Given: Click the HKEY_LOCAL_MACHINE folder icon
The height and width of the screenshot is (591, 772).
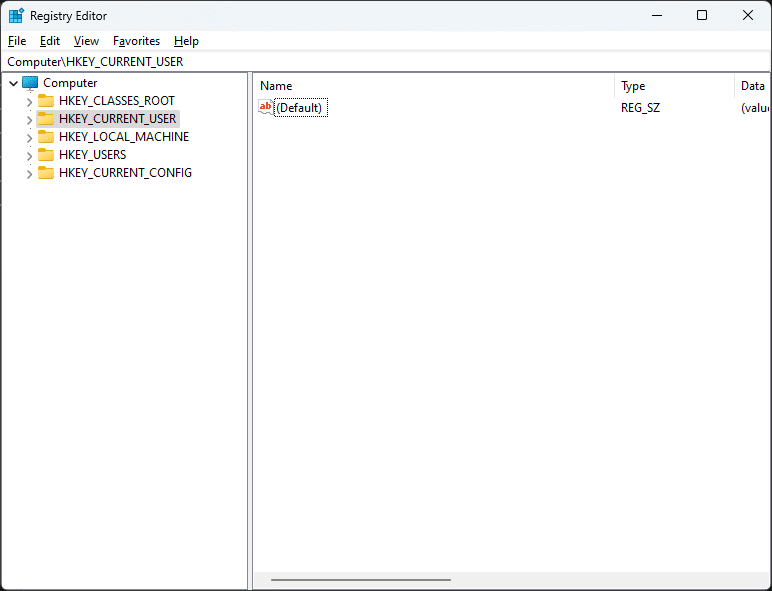Looking at the screenshot, I should tap(46, 136).
